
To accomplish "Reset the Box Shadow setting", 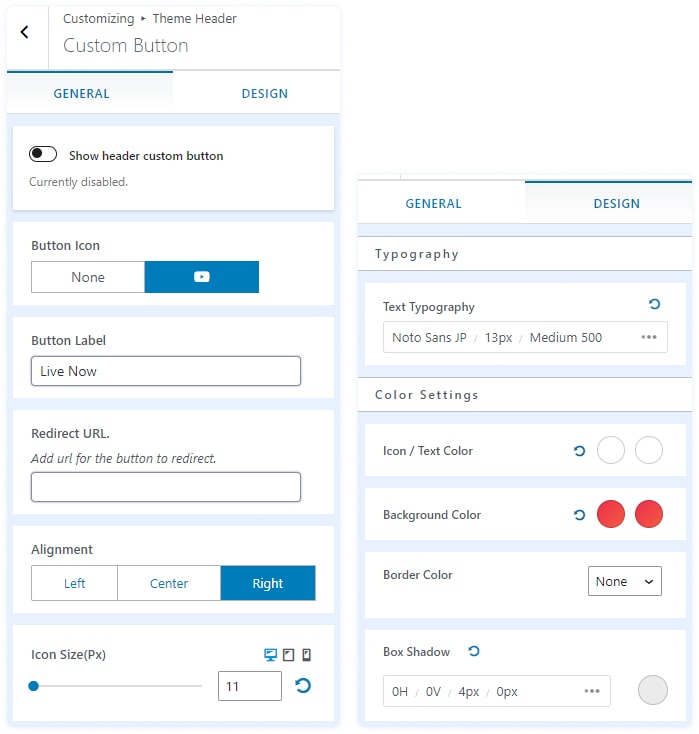I will [x=474, y=651].
